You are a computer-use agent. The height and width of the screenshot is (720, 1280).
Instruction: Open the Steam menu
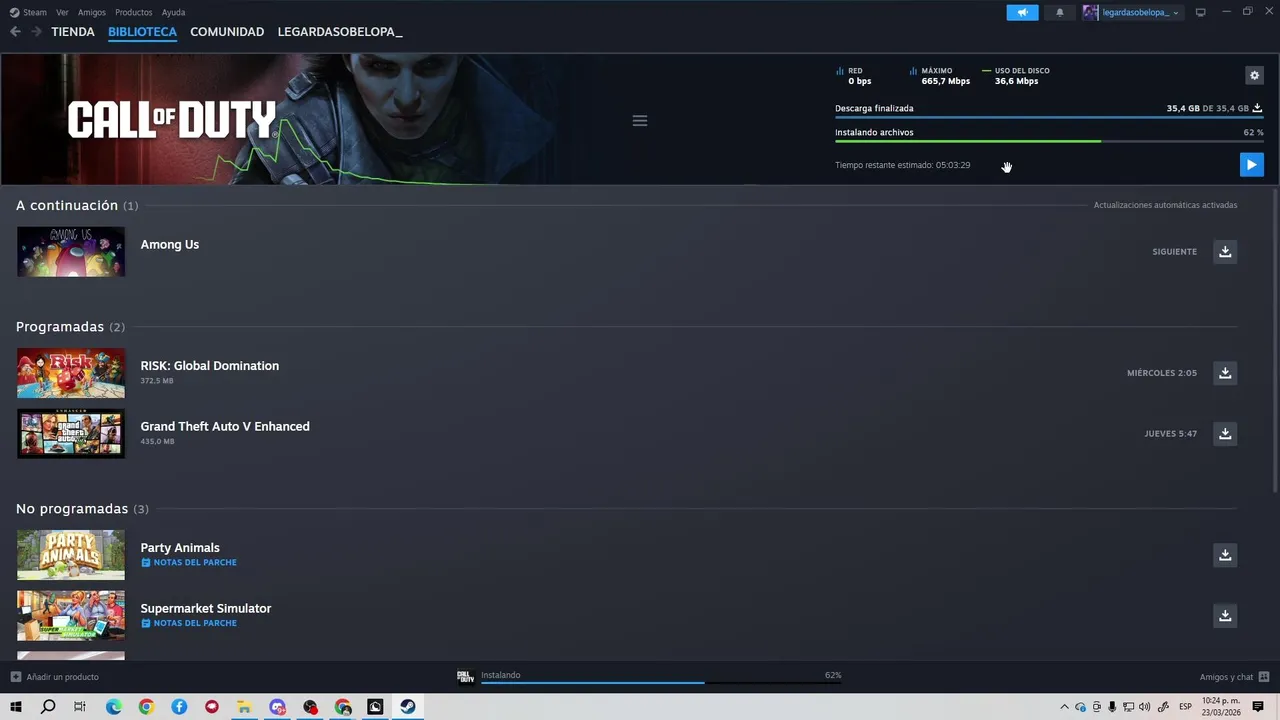(28, 12)
